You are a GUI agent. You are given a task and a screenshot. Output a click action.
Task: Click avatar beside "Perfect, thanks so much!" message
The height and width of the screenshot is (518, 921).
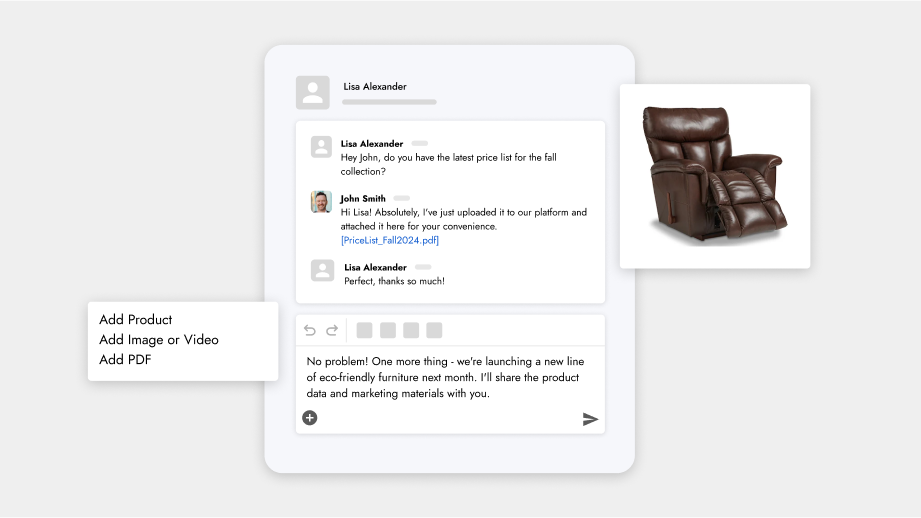click(x=322, y=270)
